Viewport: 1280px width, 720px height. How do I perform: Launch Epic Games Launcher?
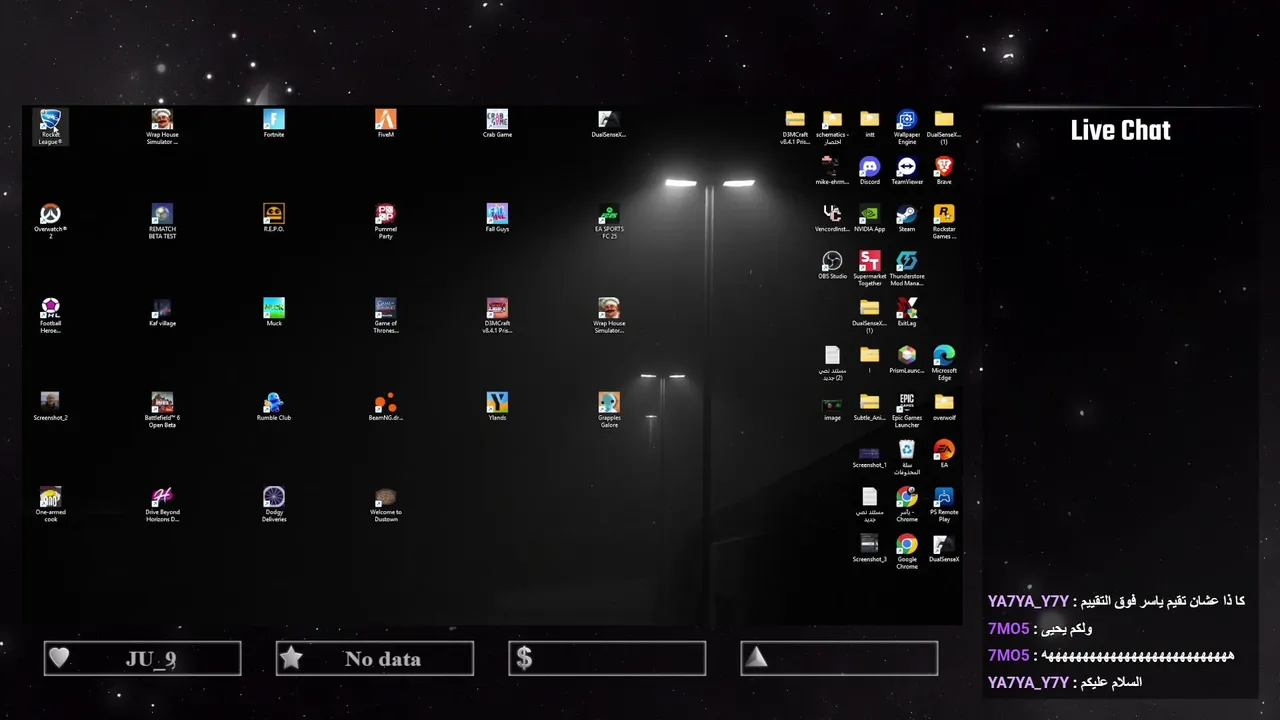pyautogui.click(x=906, y=411)
